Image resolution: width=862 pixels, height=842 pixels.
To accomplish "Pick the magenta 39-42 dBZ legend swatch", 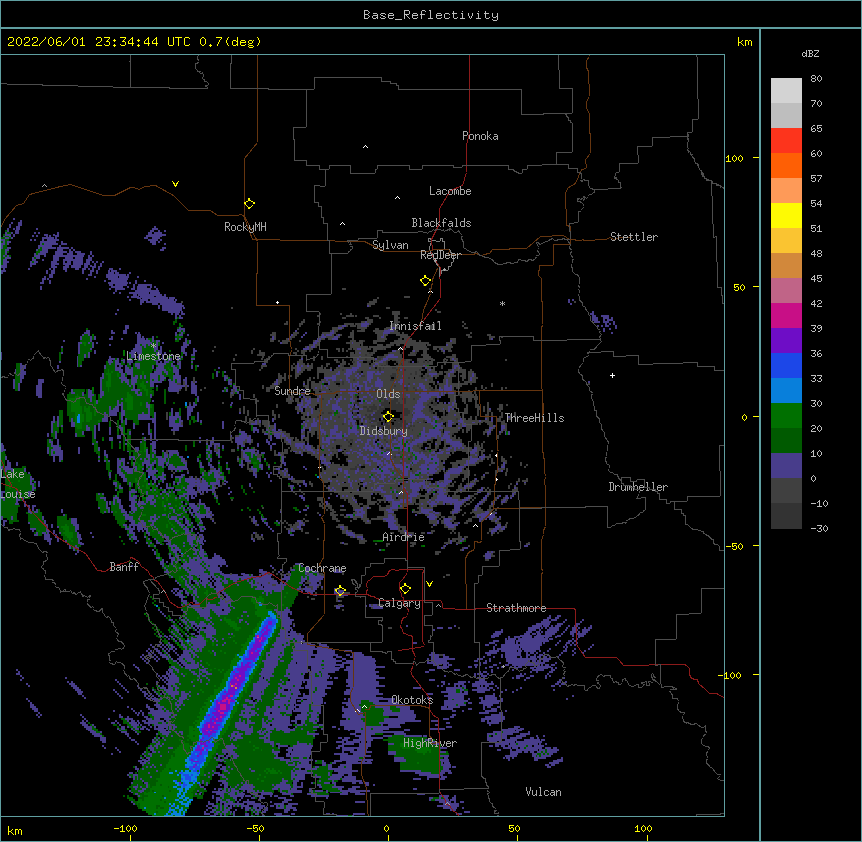I will pyautogui.click(x=786, y=315).
